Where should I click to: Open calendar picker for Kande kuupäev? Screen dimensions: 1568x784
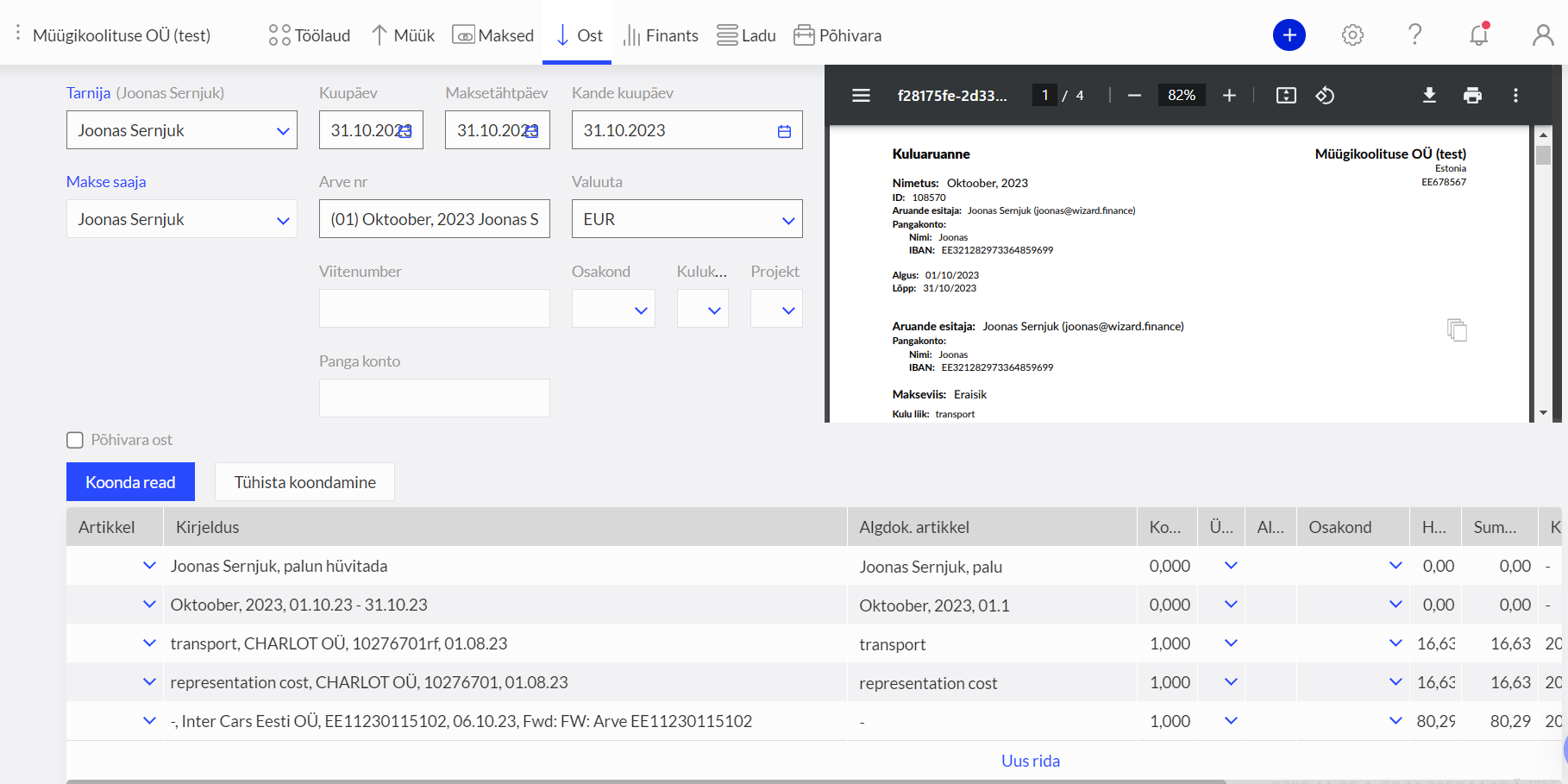coord(784,131)
